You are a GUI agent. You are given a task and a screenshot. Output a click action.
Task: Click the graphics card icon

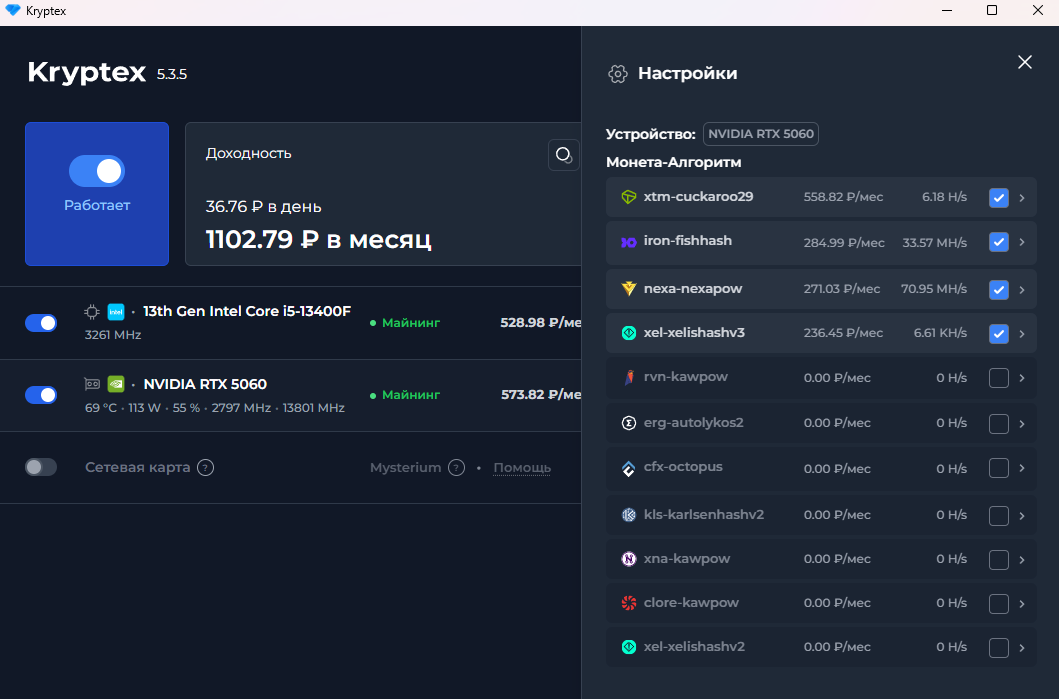click(x=92, y=384)
